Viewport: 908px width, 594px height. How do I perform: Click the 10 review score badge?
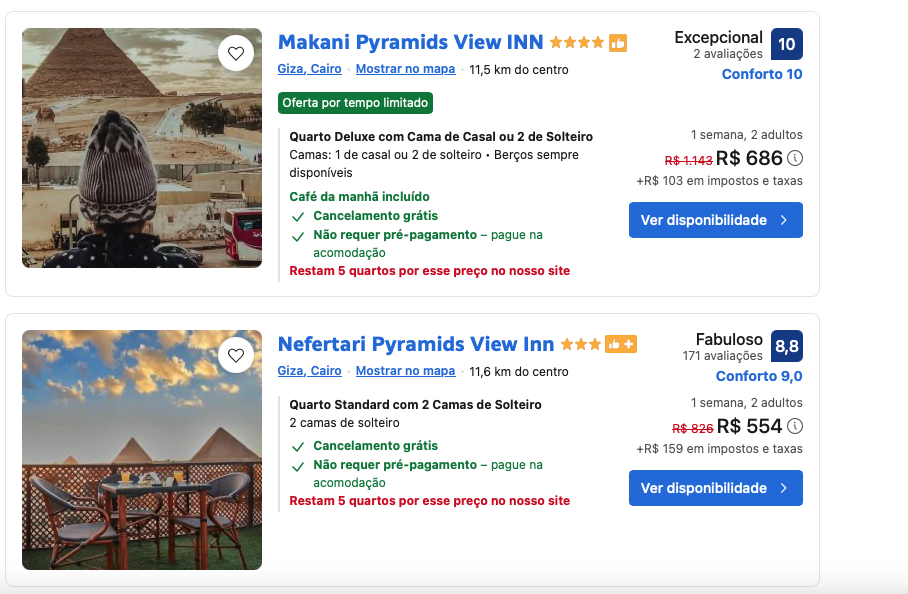click(x=787, y=44)
